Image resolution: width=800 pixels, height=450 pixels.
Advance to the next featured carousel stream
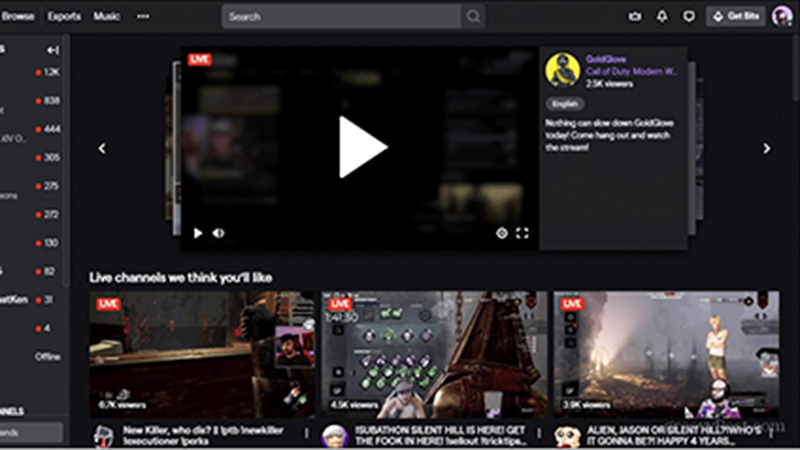click(x=767, y=148)
